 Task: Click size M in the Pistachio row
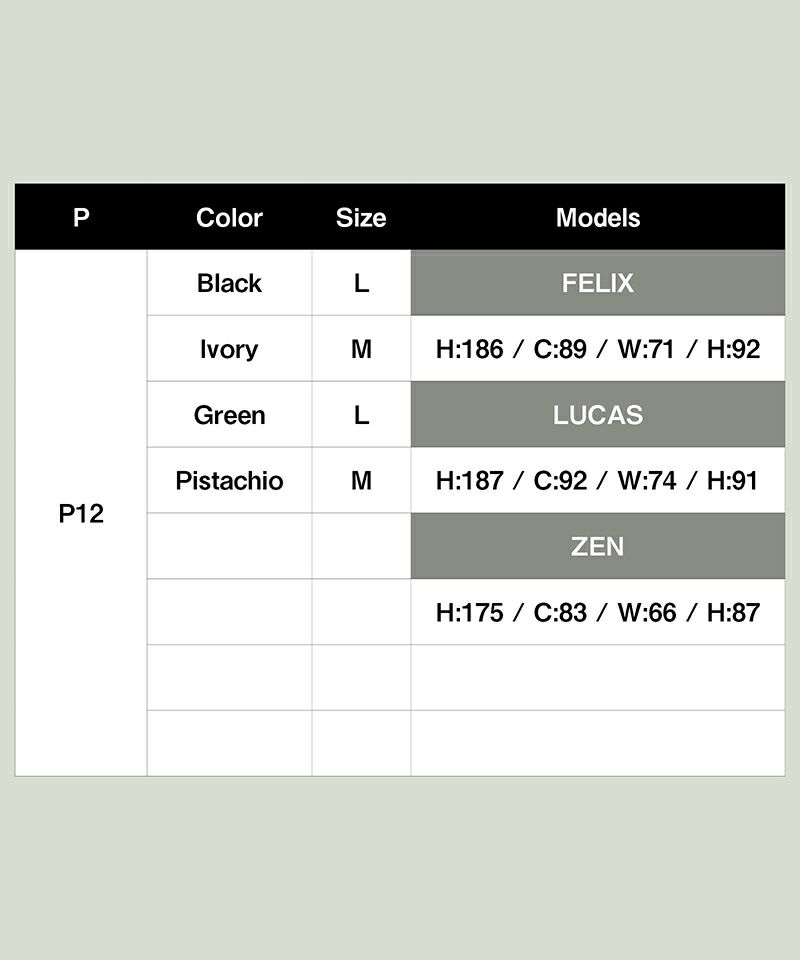click(361, 481)
